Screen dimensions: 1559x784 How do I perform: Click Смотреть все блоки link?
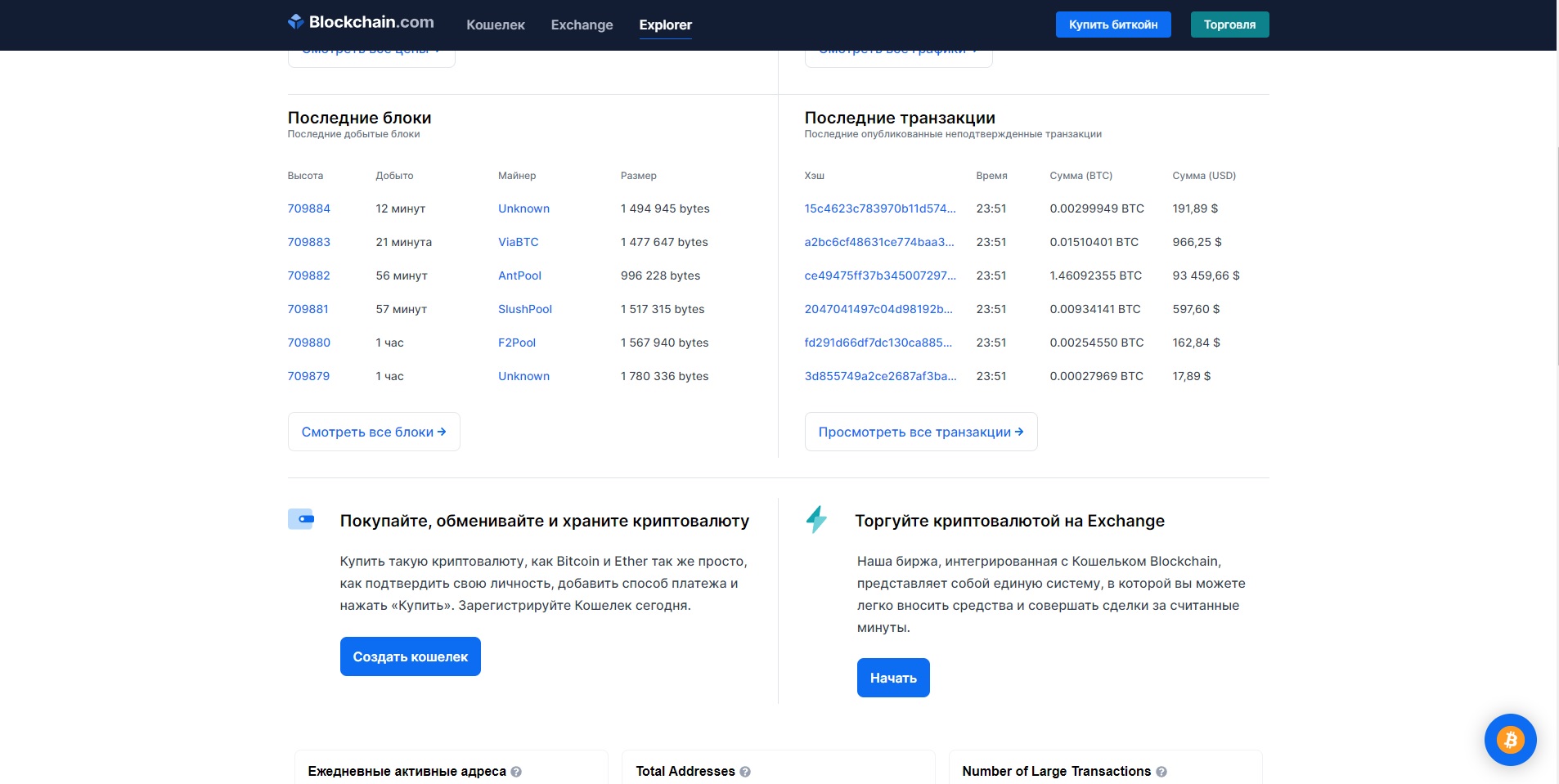click(374, 432)
